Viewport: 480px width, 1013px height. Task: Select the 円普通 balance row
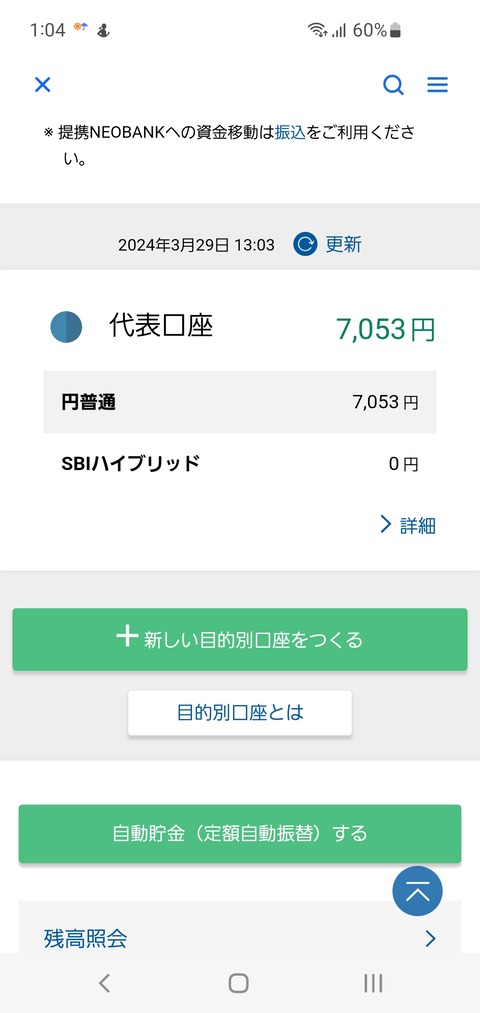click(x=240, y=402)
